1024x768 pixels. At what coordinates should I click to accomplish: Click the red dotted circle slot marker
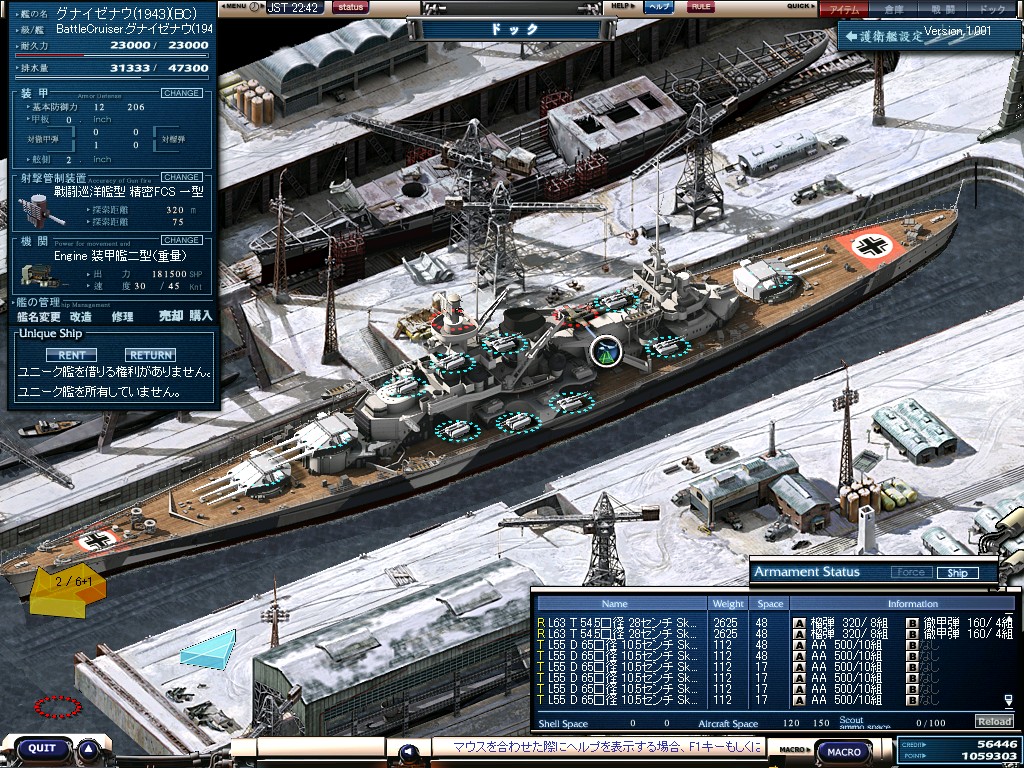coord(57,707)
